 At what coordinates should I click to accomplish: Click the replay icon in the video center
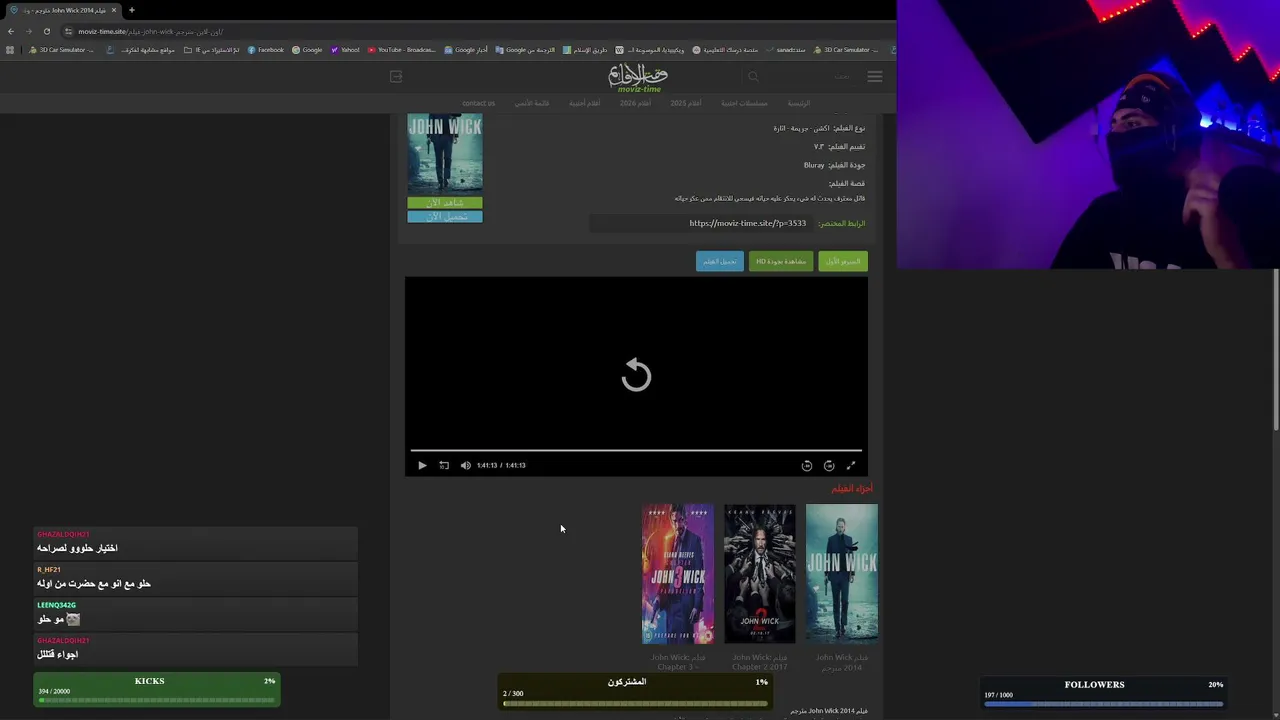click(636, 375)
